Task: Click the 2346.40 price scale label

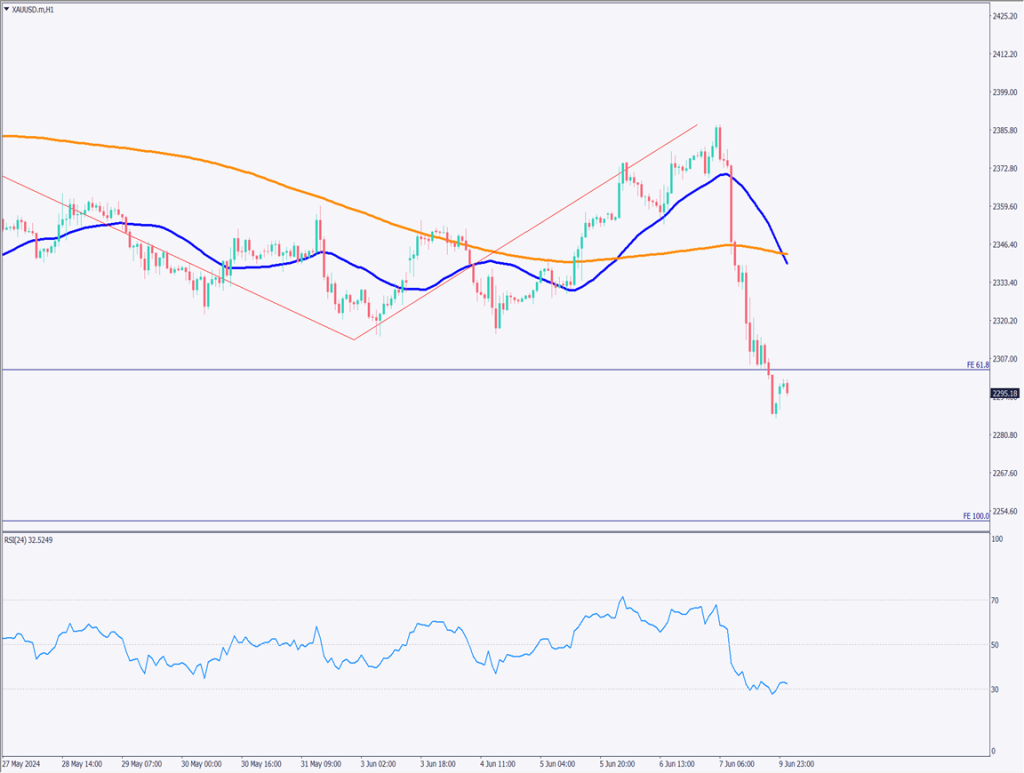Action: click(1005, 245)
